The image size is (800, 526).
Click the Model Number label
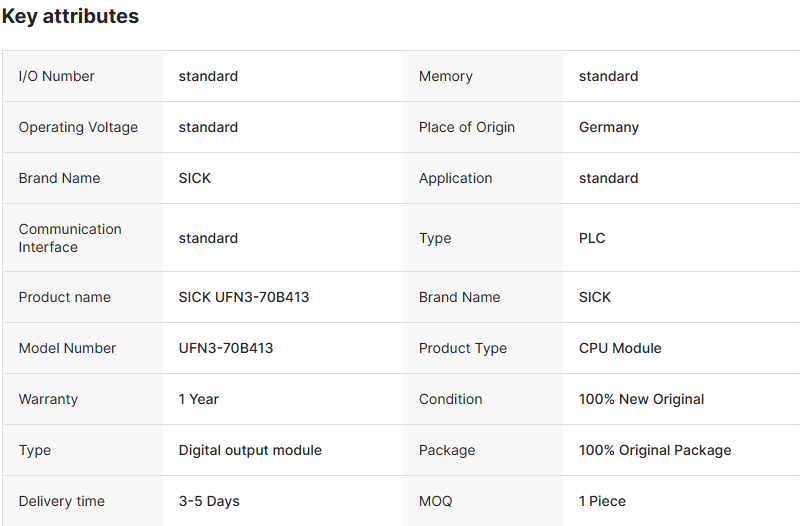[x=67, y=348]
